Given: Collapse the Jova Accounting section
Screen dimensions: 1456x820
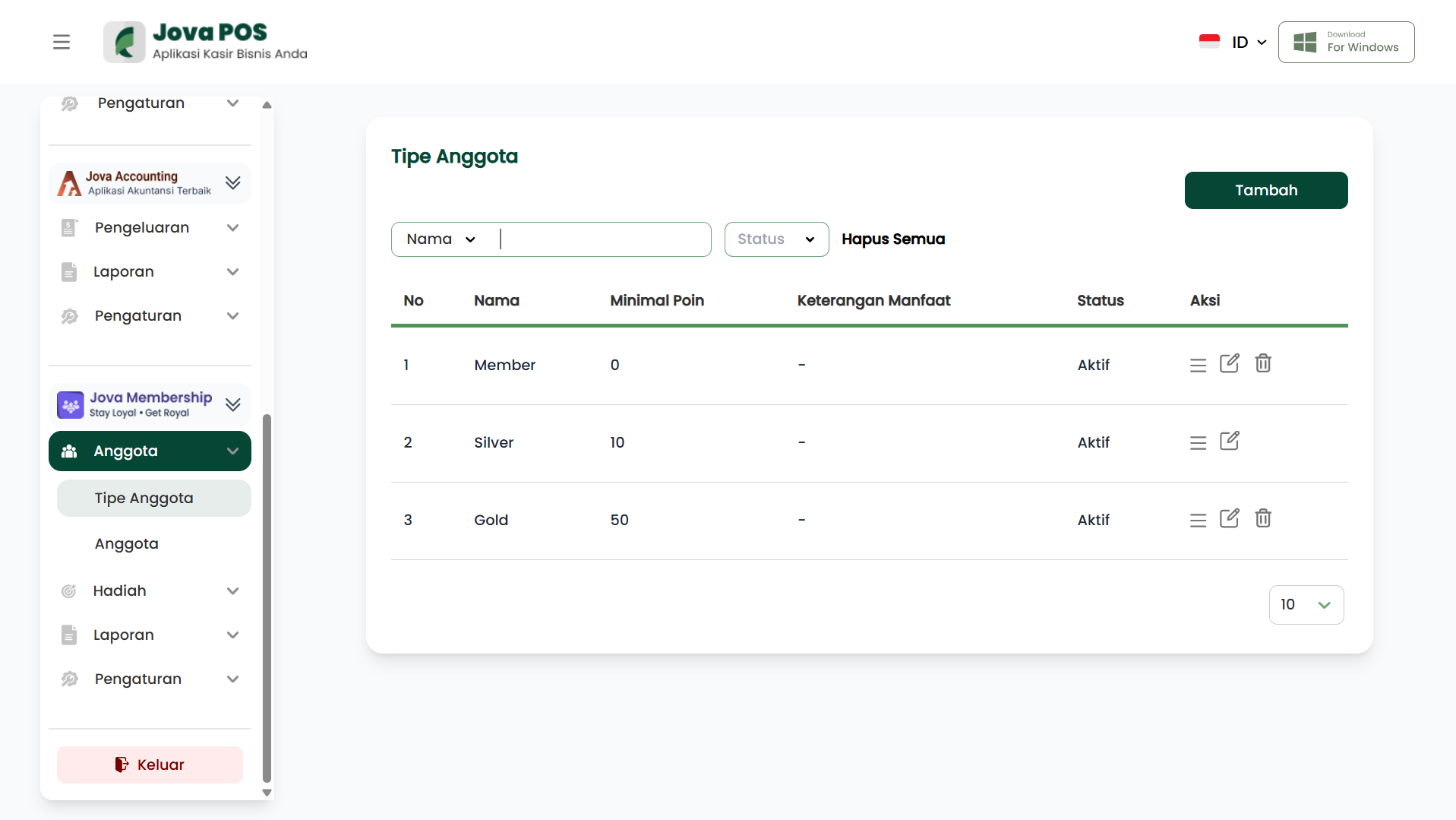Looking at the screenshot, I should point(232,183).
